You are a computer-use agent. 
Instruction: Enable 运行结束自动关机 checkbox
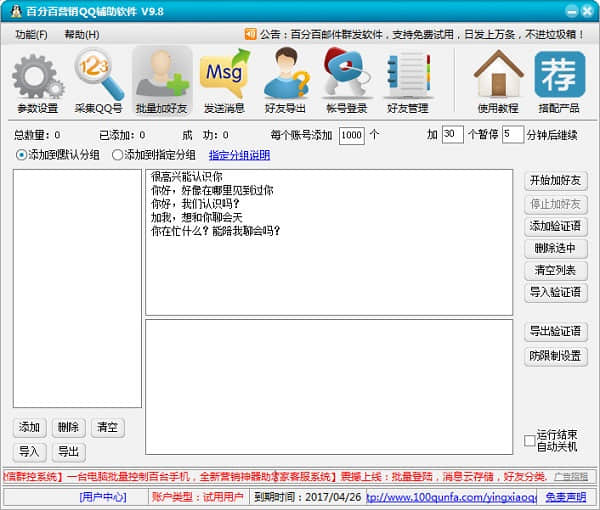(x=530, y=440)
